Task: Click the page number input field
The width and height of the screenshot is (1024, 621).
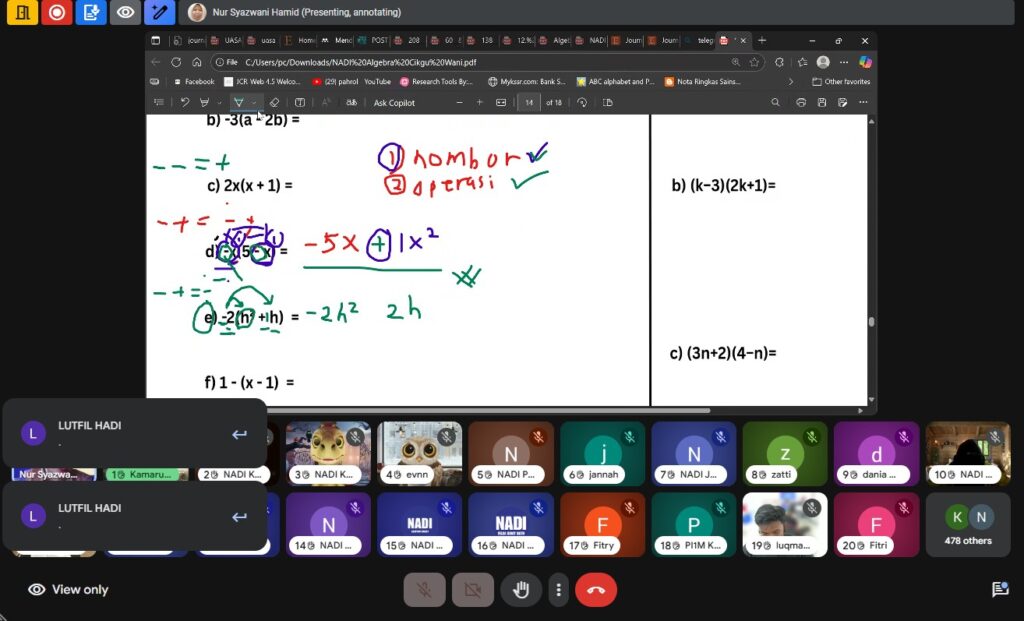Action: click(x=528, y=102)
